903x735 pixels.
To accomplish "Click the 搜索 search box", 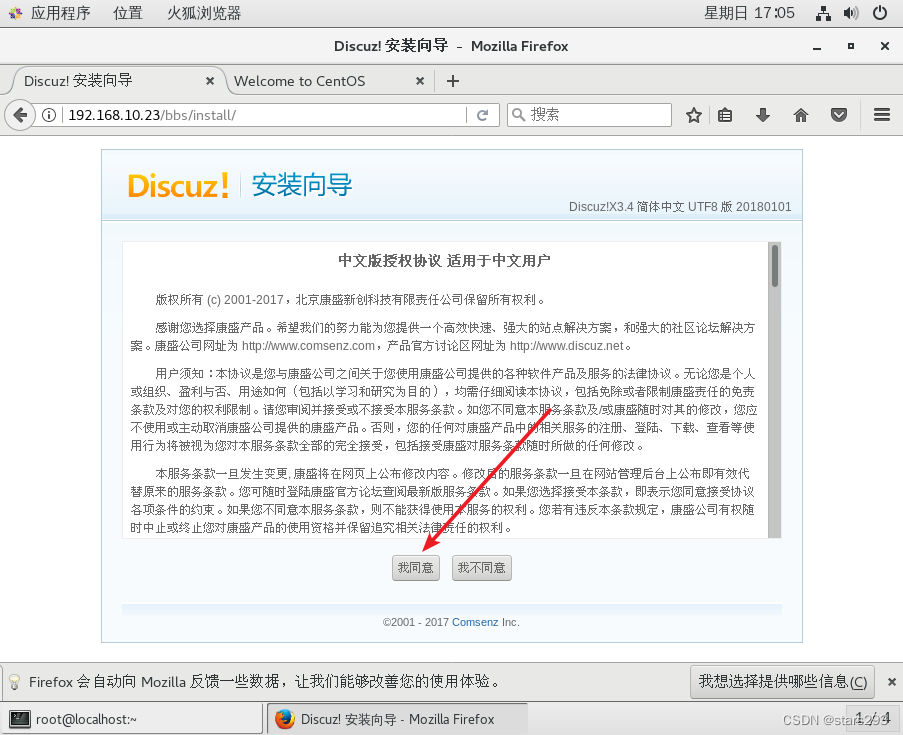I will (589, 115).
